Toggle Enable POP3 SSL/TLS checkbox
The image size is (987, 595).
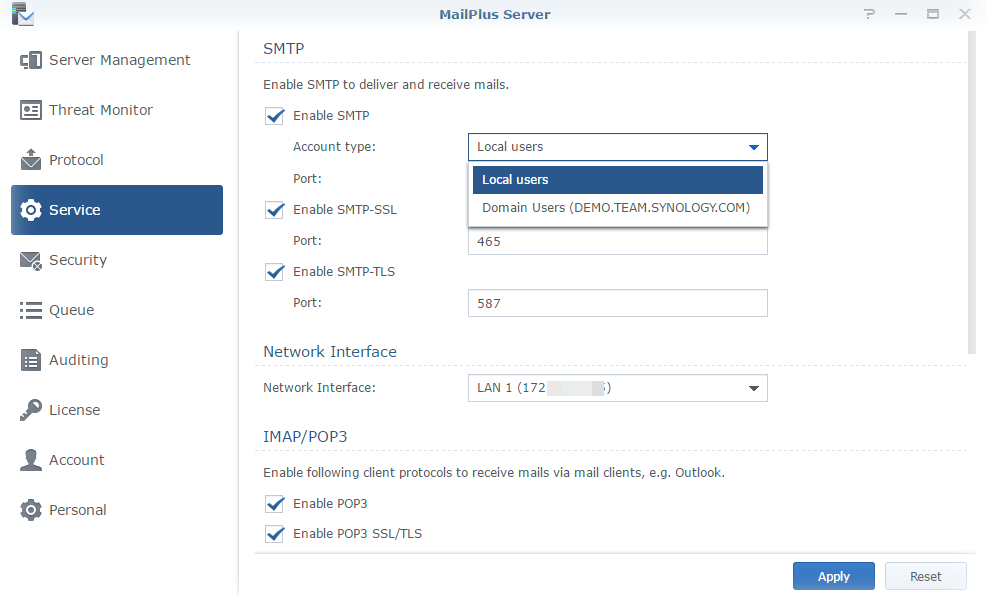(274, 534)
